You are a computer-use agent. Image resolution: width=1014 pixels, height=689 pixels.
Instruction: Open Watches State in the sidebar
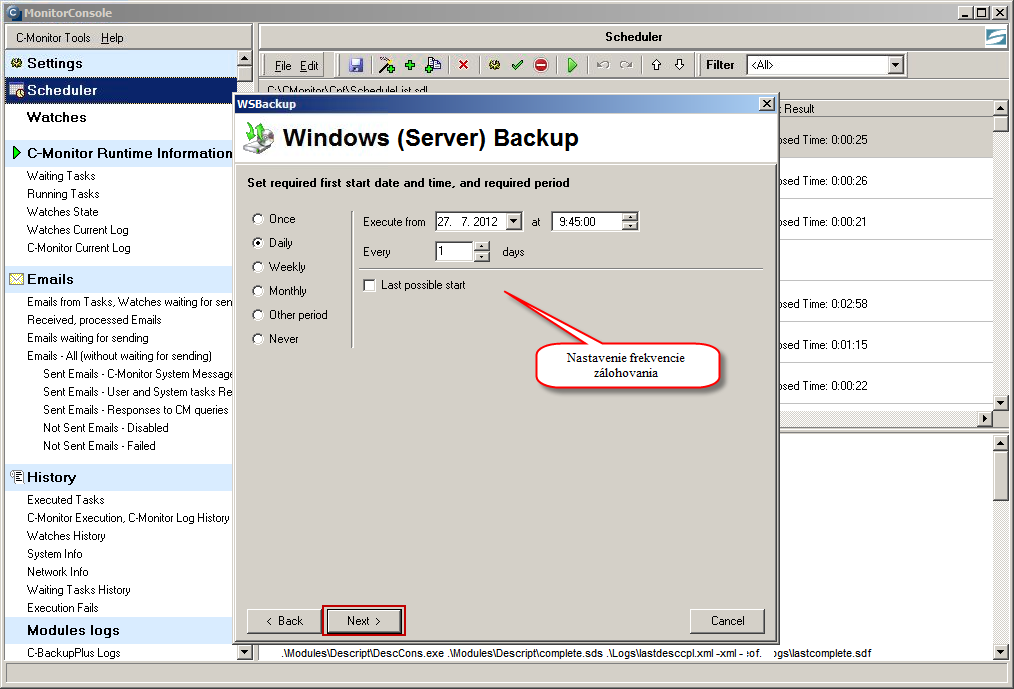(63, 212)
